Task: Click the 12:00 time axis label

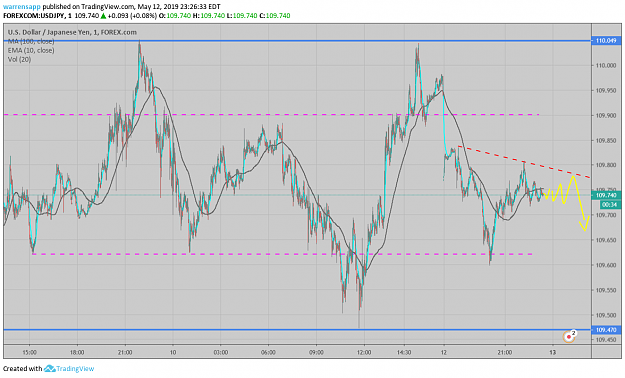Action: (364, 352)
